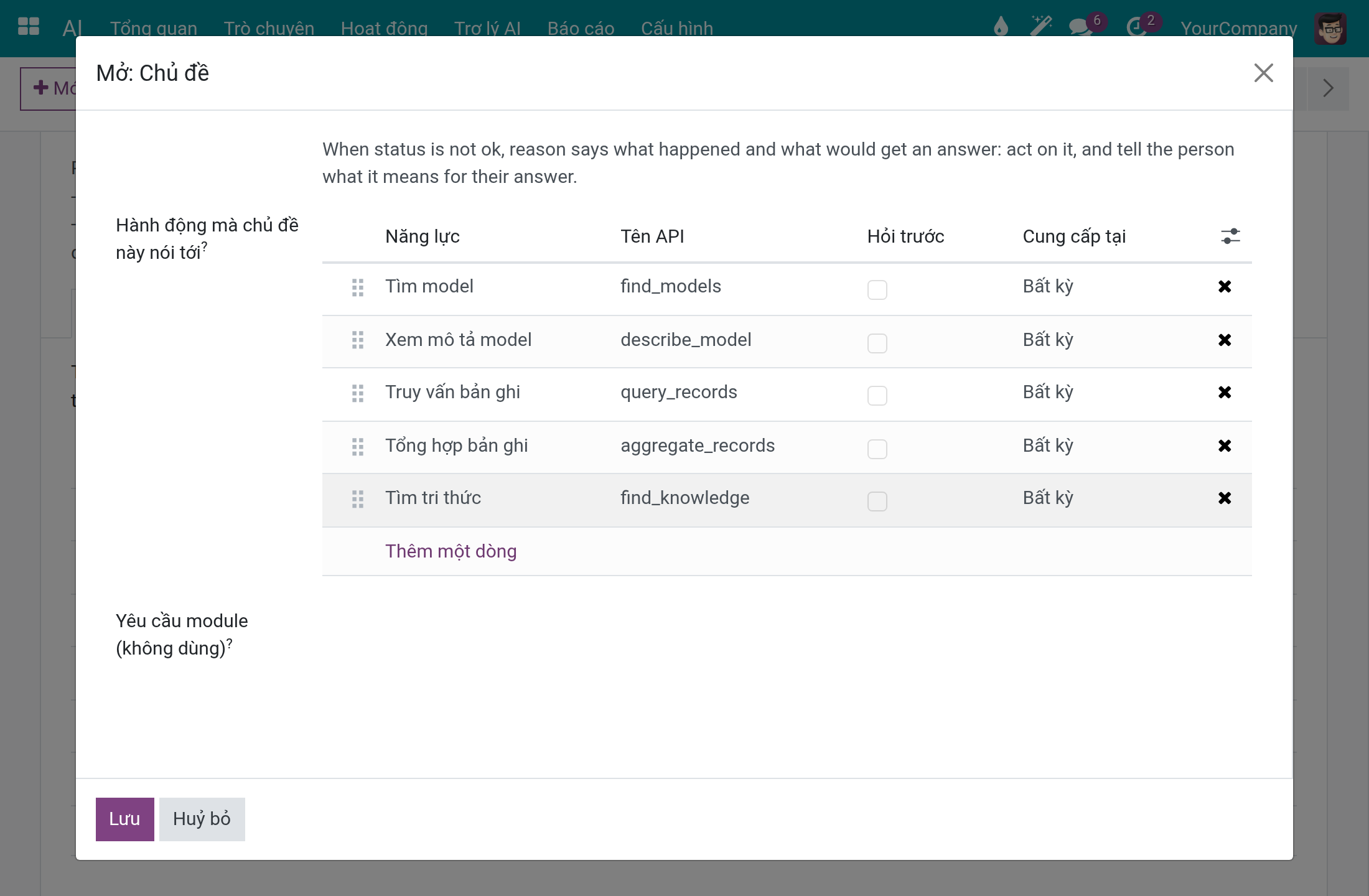The width and height of the screenshot is (1369, 896).
Task: Tick Hỏi trước for aggregate_records
Action: [877, 449]
